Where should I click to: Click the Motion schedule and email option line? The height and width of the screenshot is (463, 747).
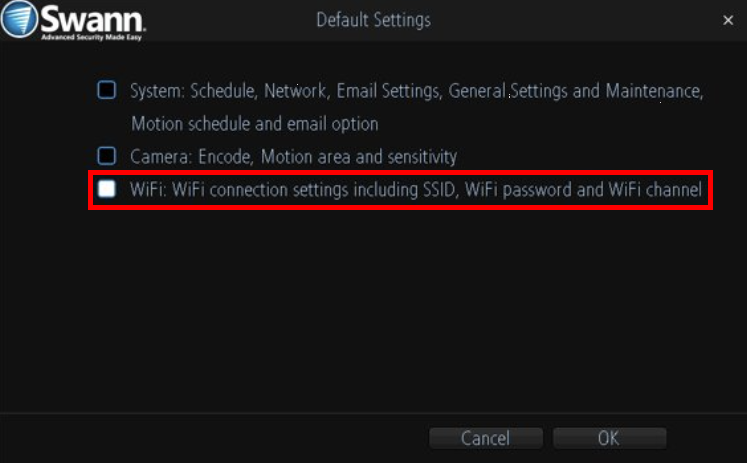(255, 124)
